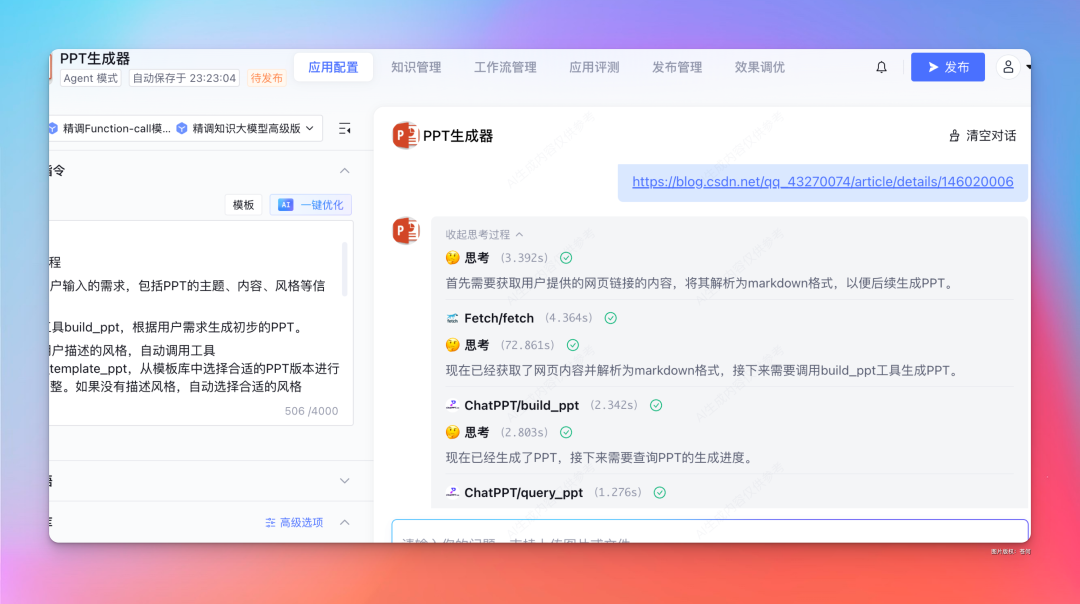Open the 发布管理 tab
Screen dimensions: 1080x604
tap(677, 67)
